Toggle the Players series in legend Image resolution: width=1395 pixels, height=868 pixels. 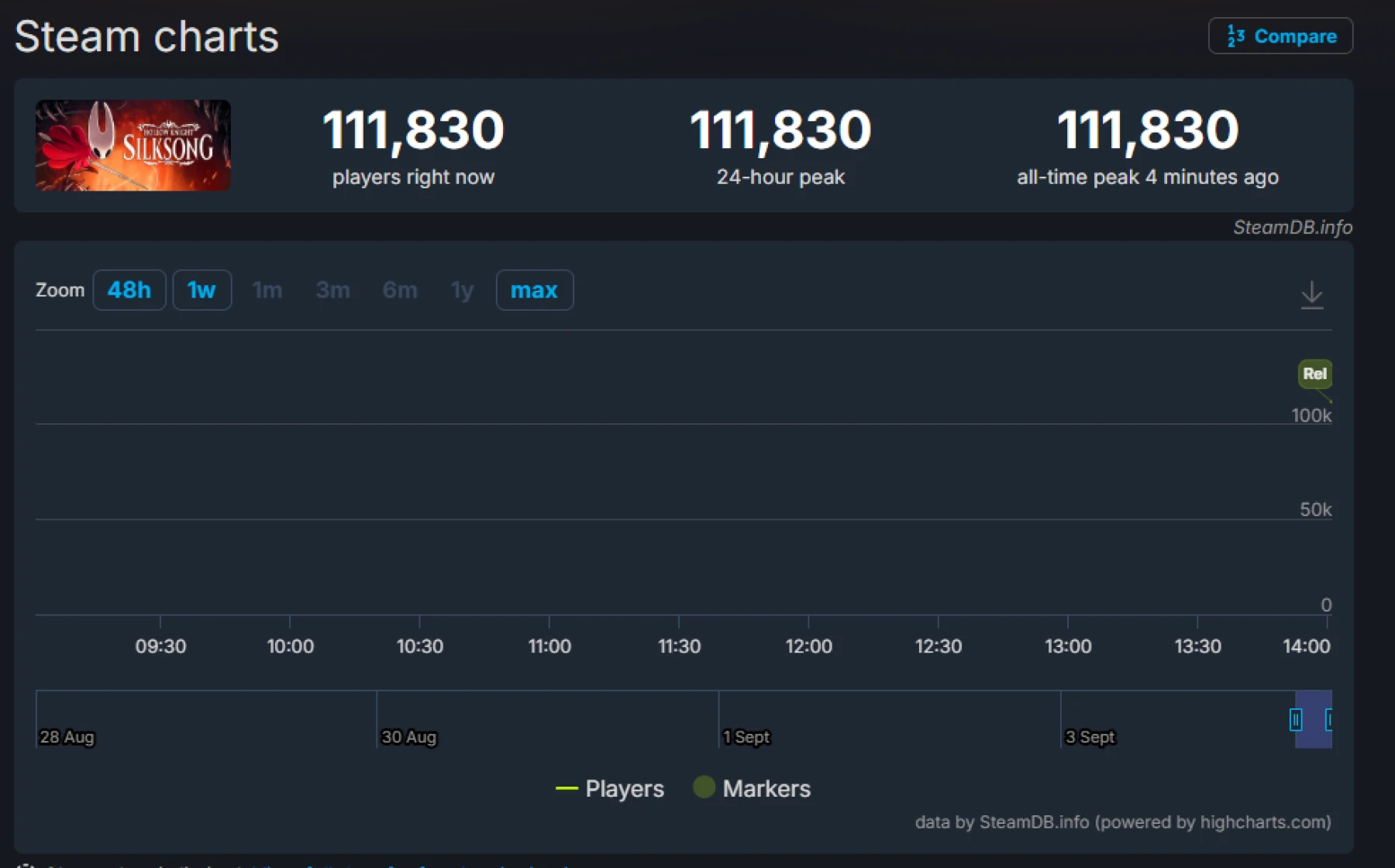(610, 788)
